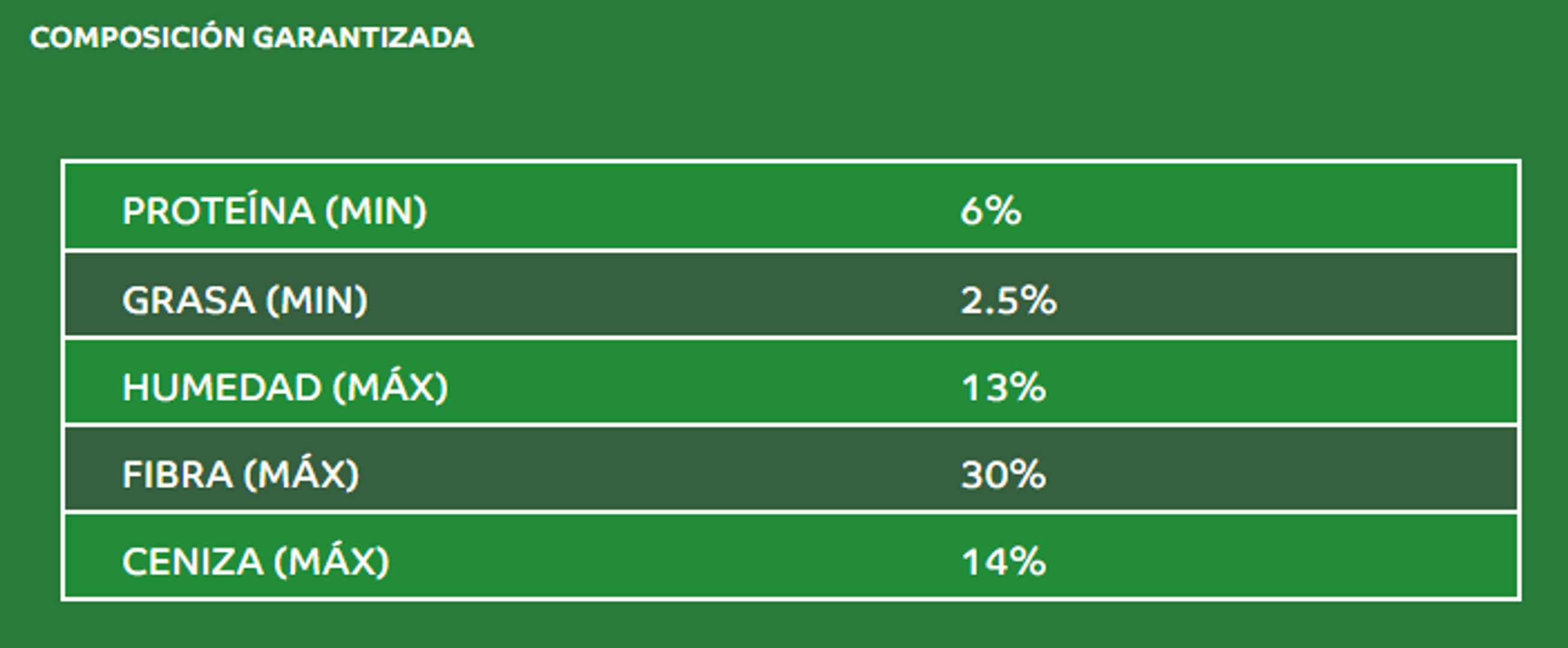Click (MÁX) next to HUMEDAD
Image resolution: width=1568 pixels, height=648 pixels.
(390, 388)
